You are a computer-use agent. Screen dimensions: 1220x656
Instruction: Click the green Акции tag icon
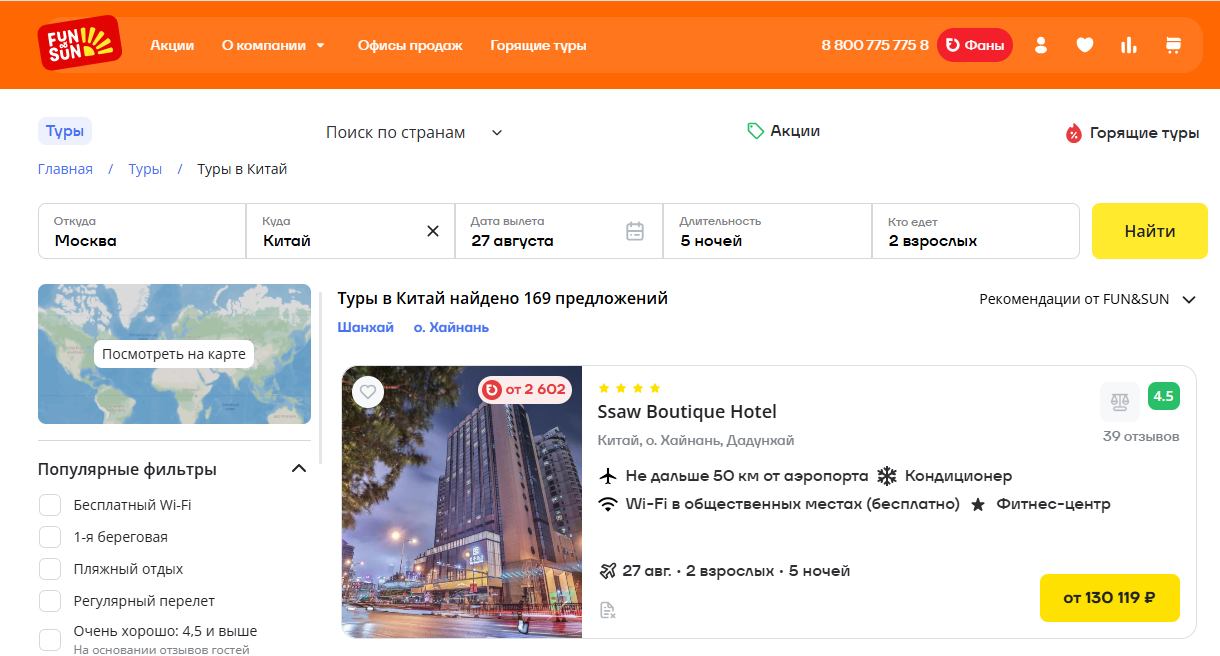click(756, 131)
